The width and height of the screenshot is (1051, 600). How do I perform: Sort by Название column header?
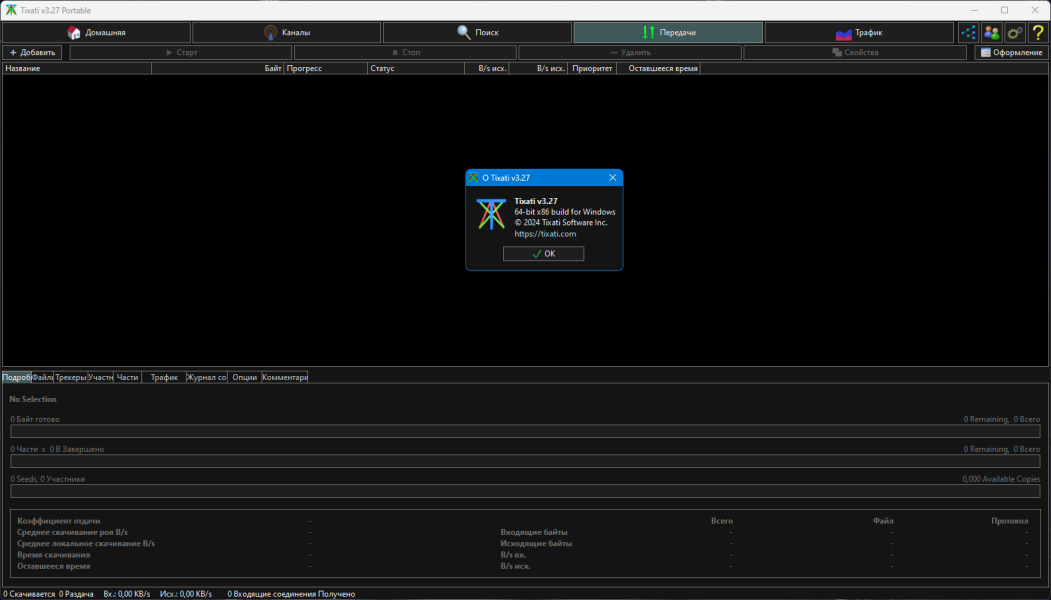coord(77,68)
